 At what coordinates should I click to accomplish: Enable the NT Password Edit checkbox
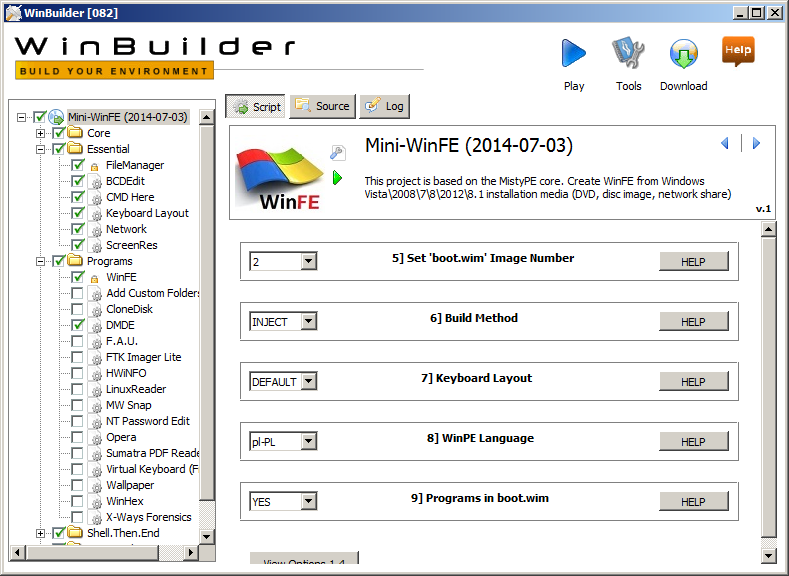[77, 421]
